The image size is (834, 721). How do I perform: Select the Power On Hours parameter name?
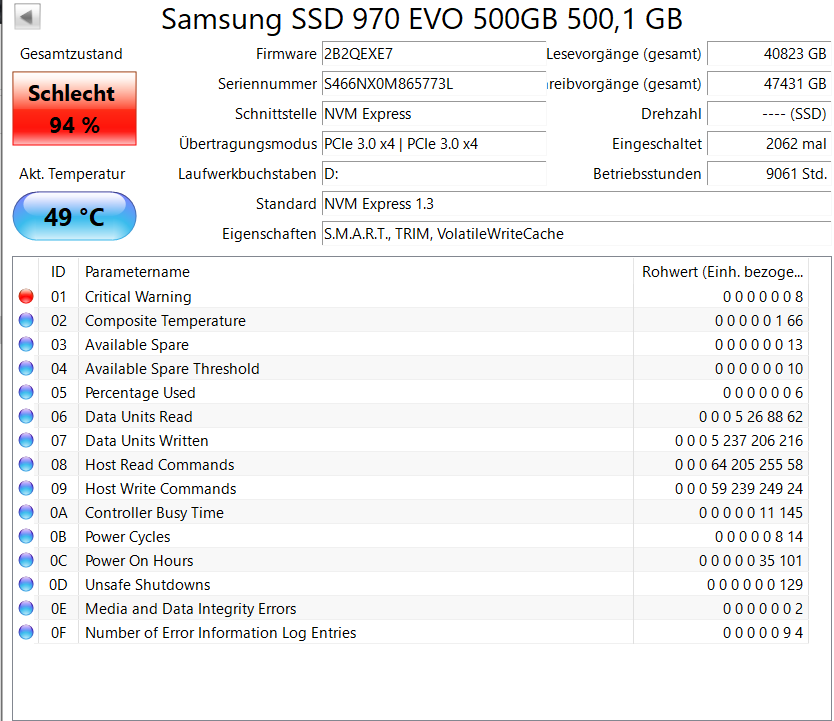tap(139, 560)
